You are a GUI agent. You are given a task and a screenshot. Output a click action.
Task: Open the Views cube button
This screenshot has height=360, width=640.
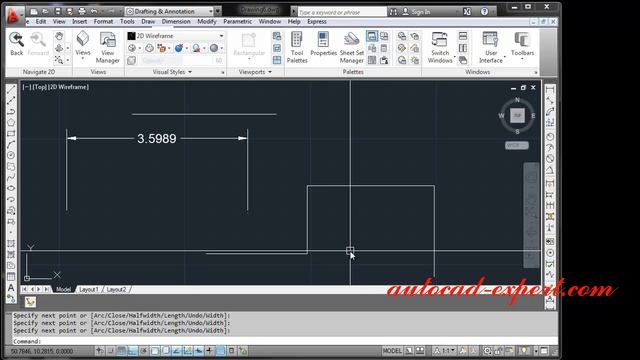point(83,44)
